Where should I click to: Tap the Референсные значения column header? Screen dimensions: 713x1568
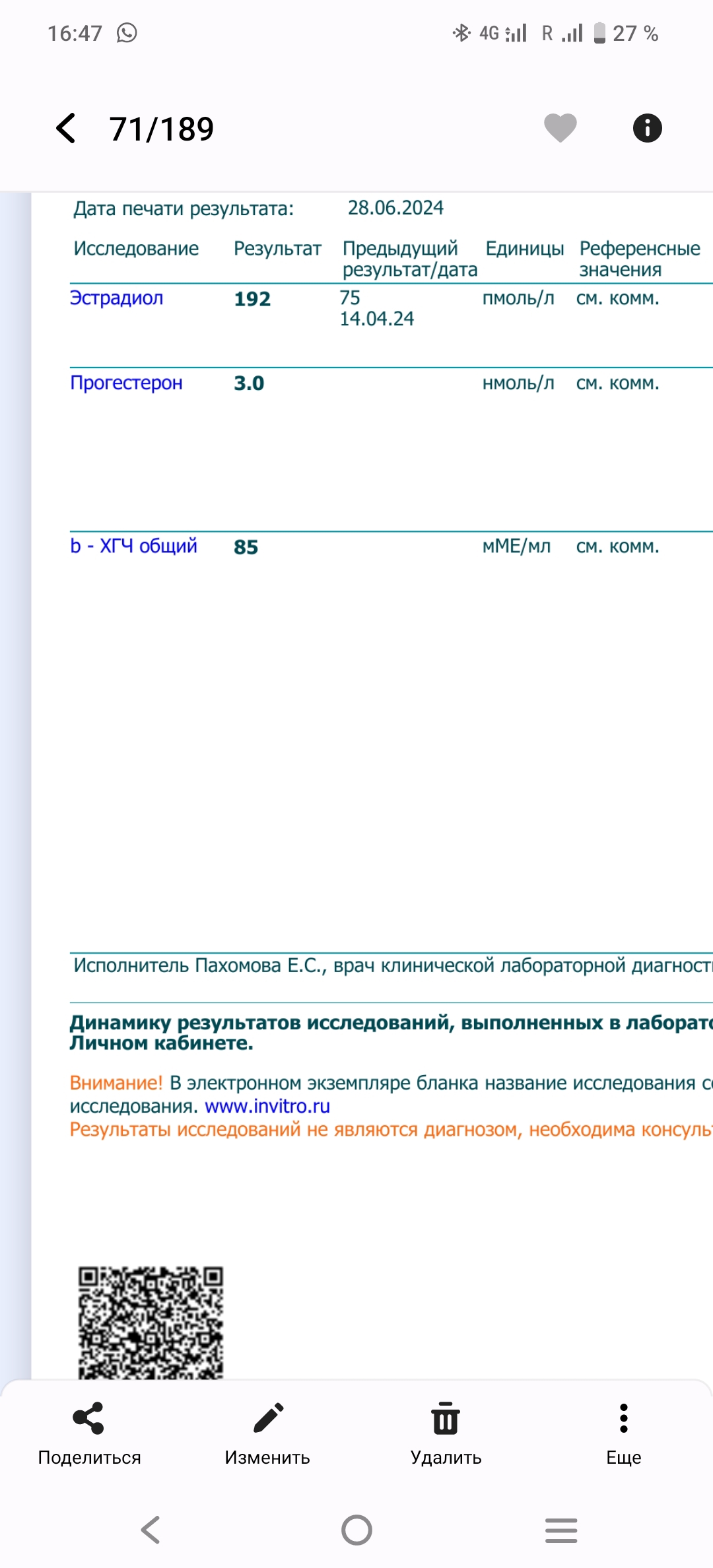point(640,259)
